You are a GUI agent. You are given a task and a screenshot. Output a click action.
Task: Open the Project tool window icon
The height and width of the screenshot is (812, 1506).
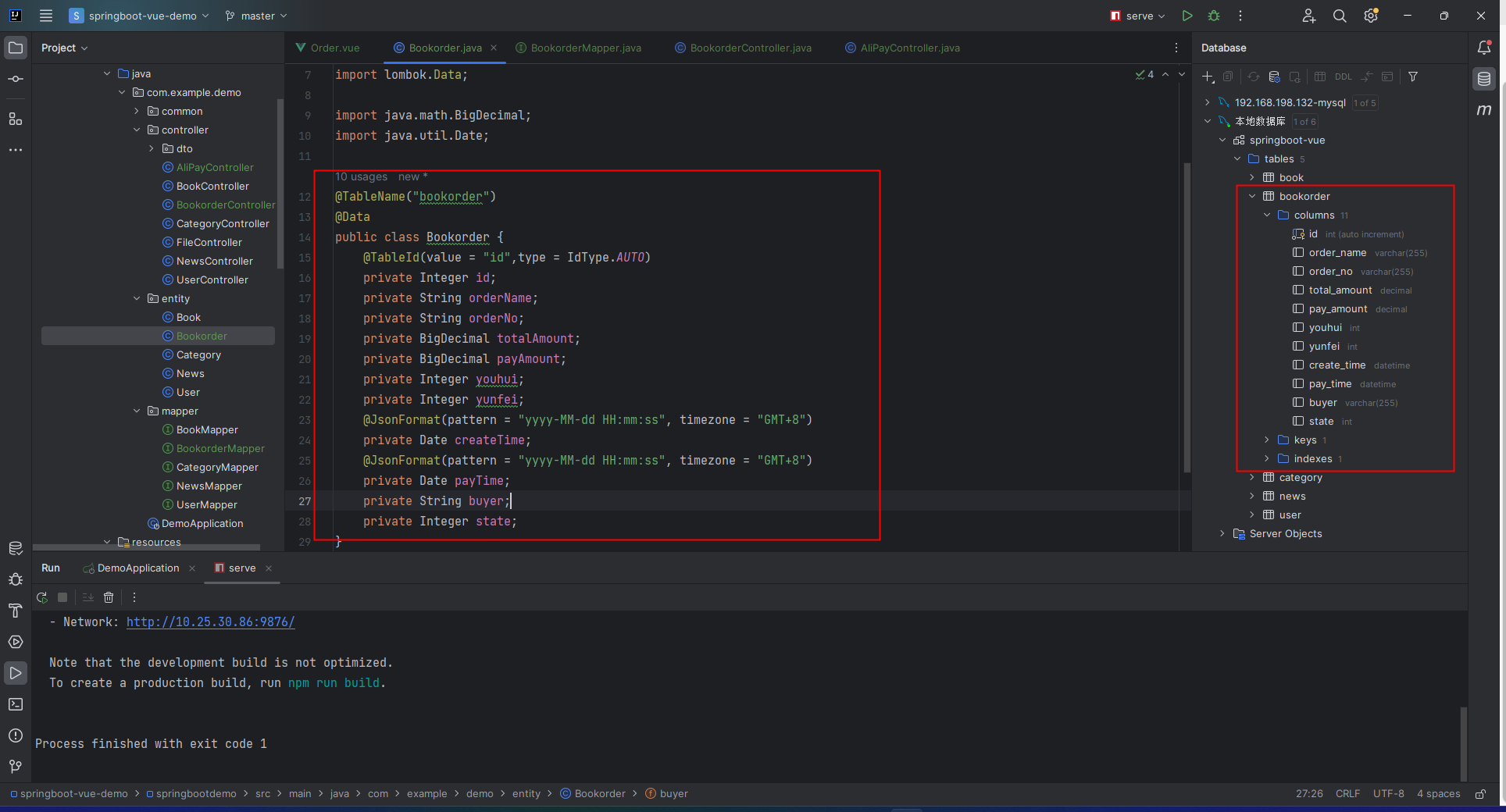pyautogui.click(x=16, y=48)
